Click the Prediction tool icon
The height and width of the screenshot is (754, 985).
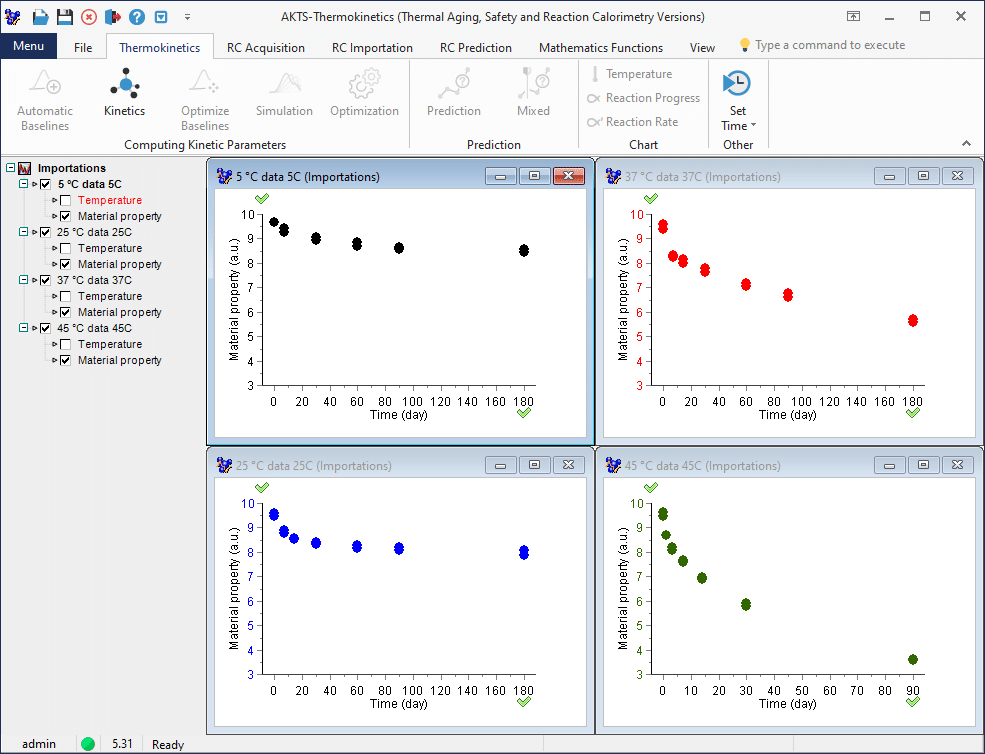(x=453, y=95)
